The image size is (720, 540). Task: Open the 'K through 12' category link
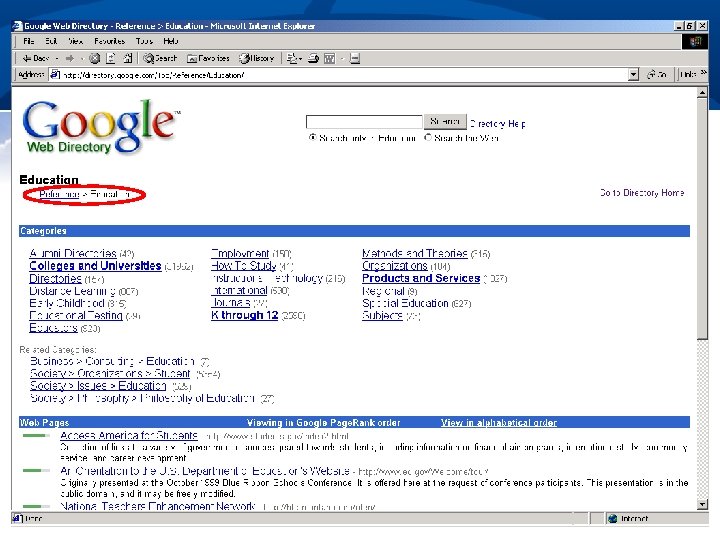click(x=245, y=315)
